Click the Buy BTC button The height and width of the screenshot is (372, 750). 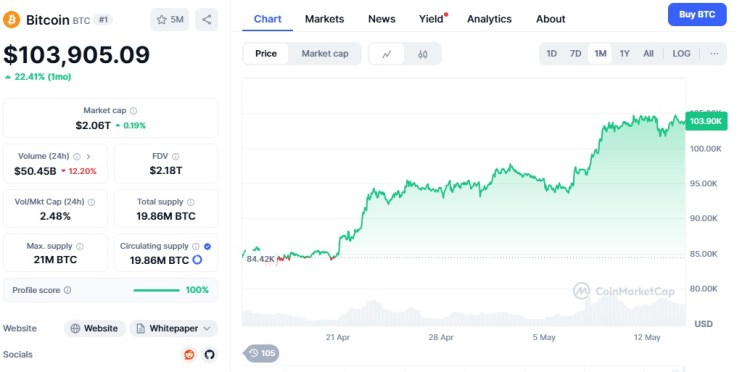(x=697, y=14)
